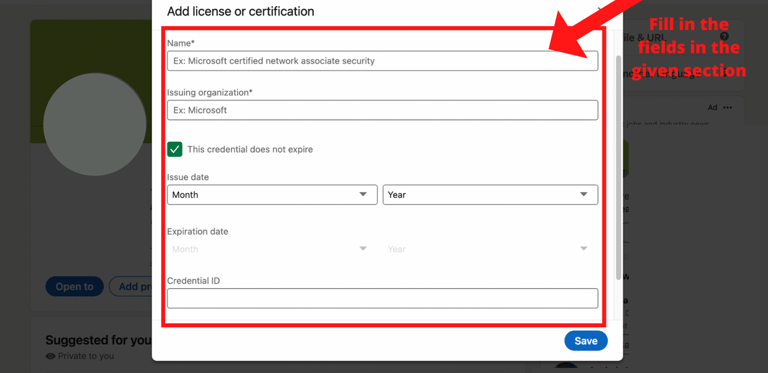Open the Issue date Month dropdown
The width and height of the screenshot is (768, 373).
point(272,195)
